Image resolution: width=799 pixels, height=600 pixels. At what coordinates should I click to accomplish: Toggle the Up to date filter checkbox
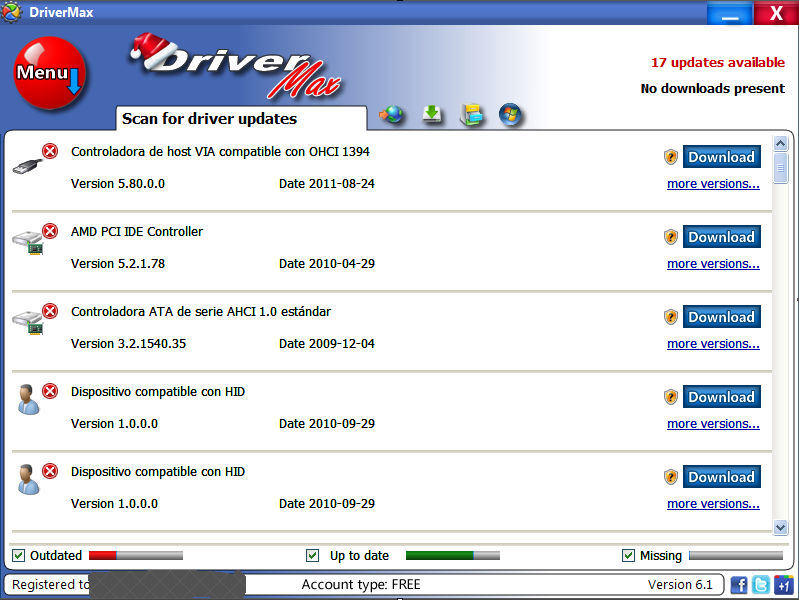pyautogui.click(x=312, y=555)
